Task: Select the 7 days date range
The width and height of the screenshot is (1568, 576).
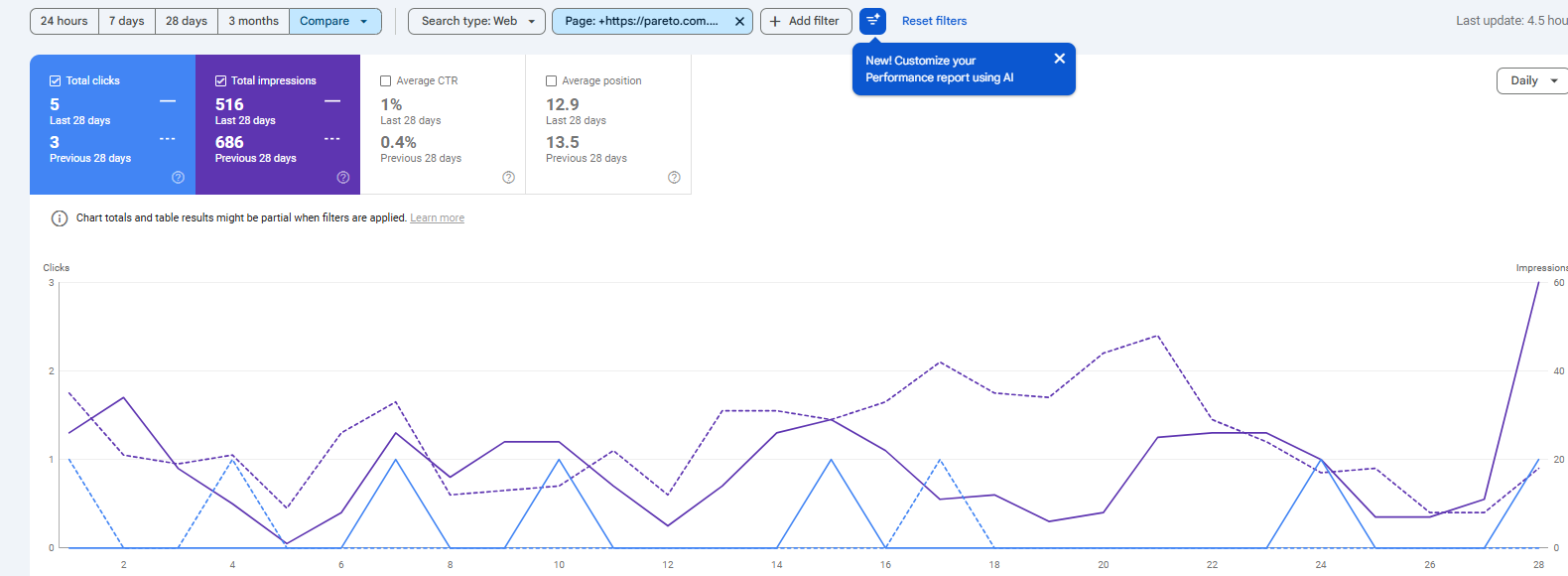Action: [126, 21]
